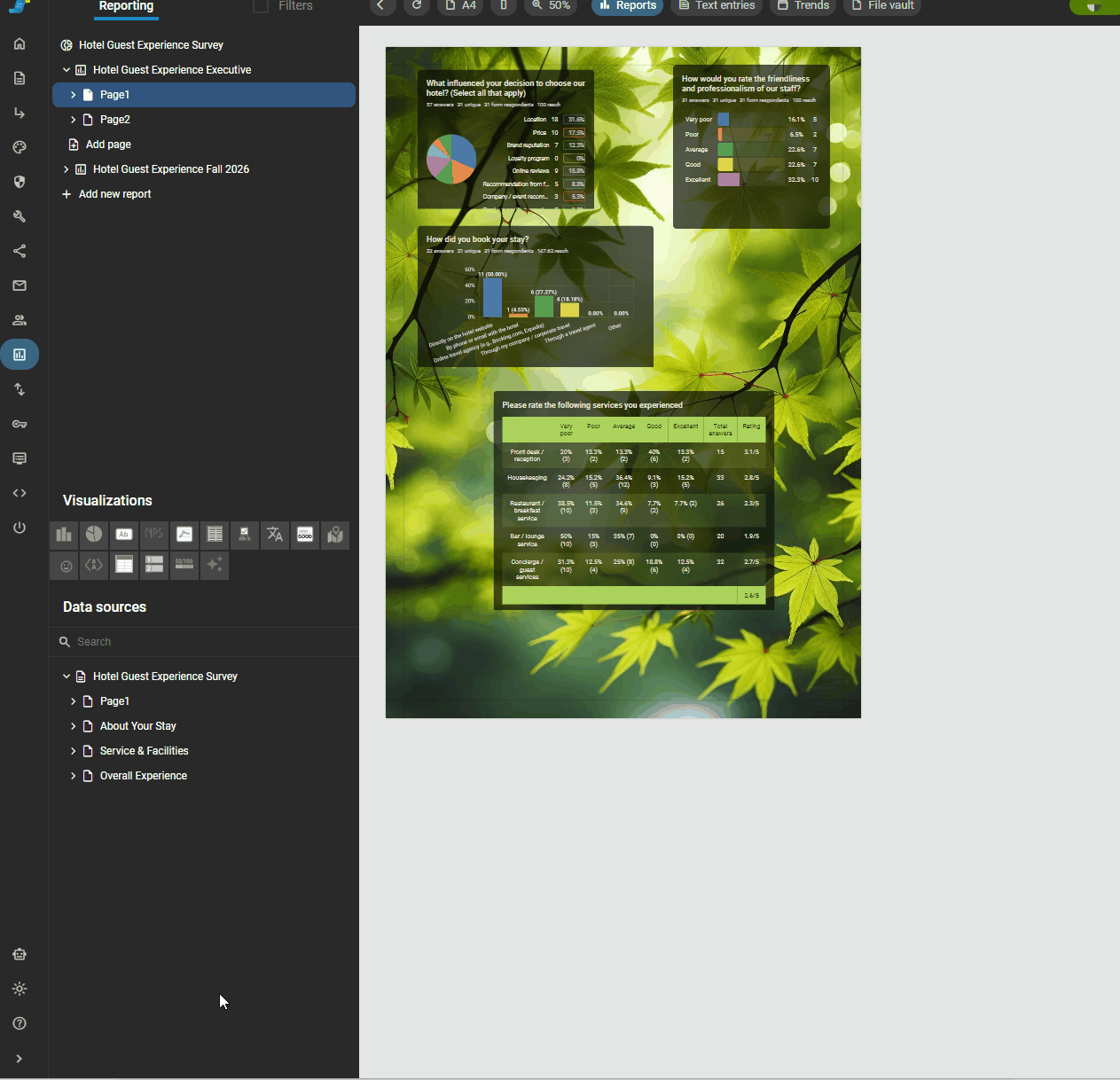Click the AI sparkles visualization icon

215,565
